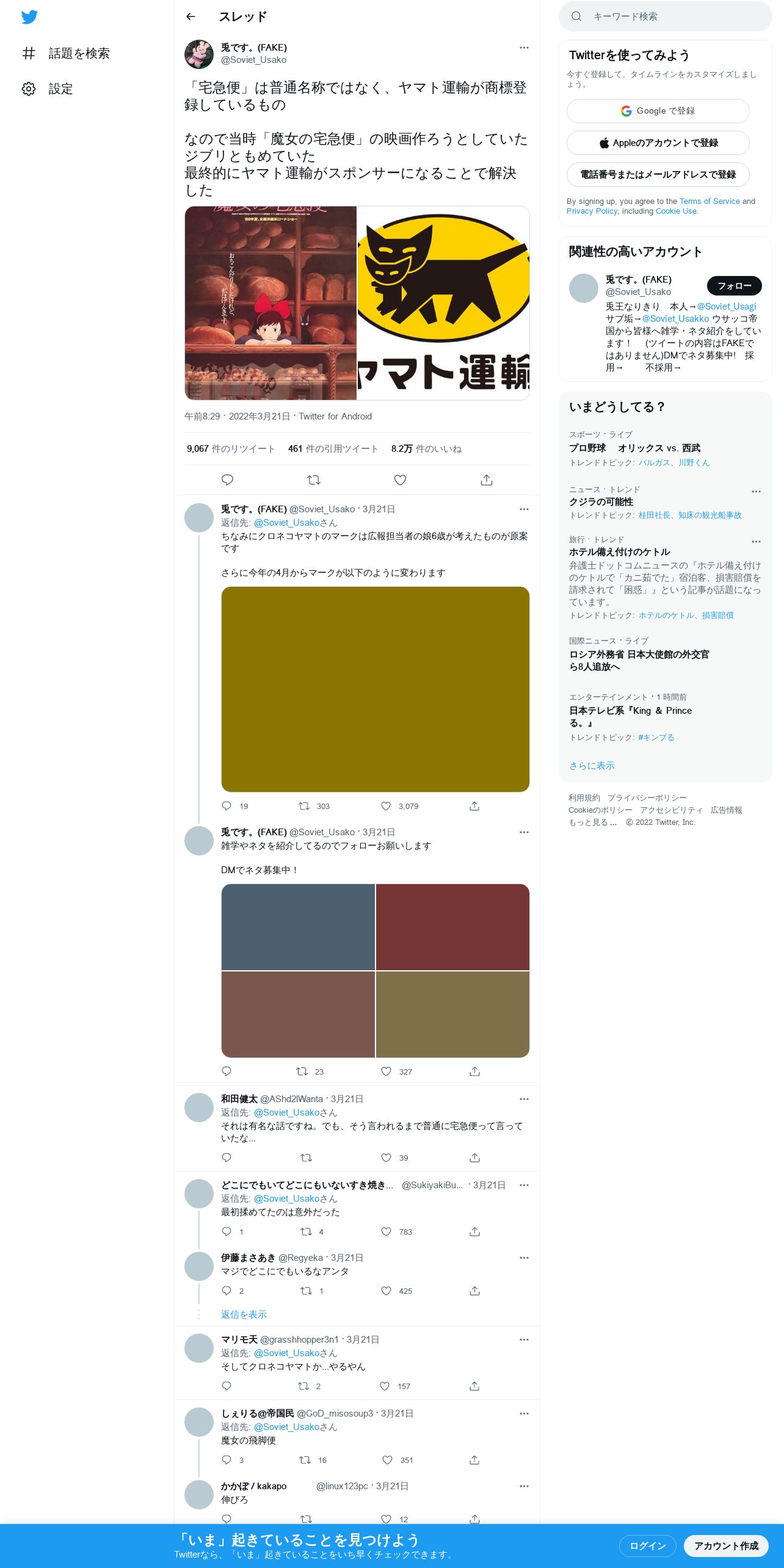This screenshot has width=784, height=1568.
Task: Sign up with the Google で登録 button
Action: coord(658,111)
